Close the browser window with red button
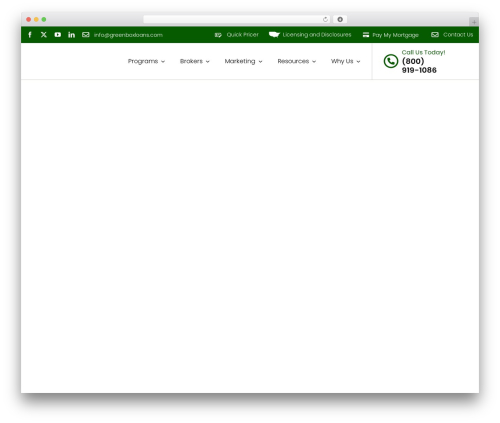Image resolution: width=500 pixels, height=423 pixels. coord(29,19)
